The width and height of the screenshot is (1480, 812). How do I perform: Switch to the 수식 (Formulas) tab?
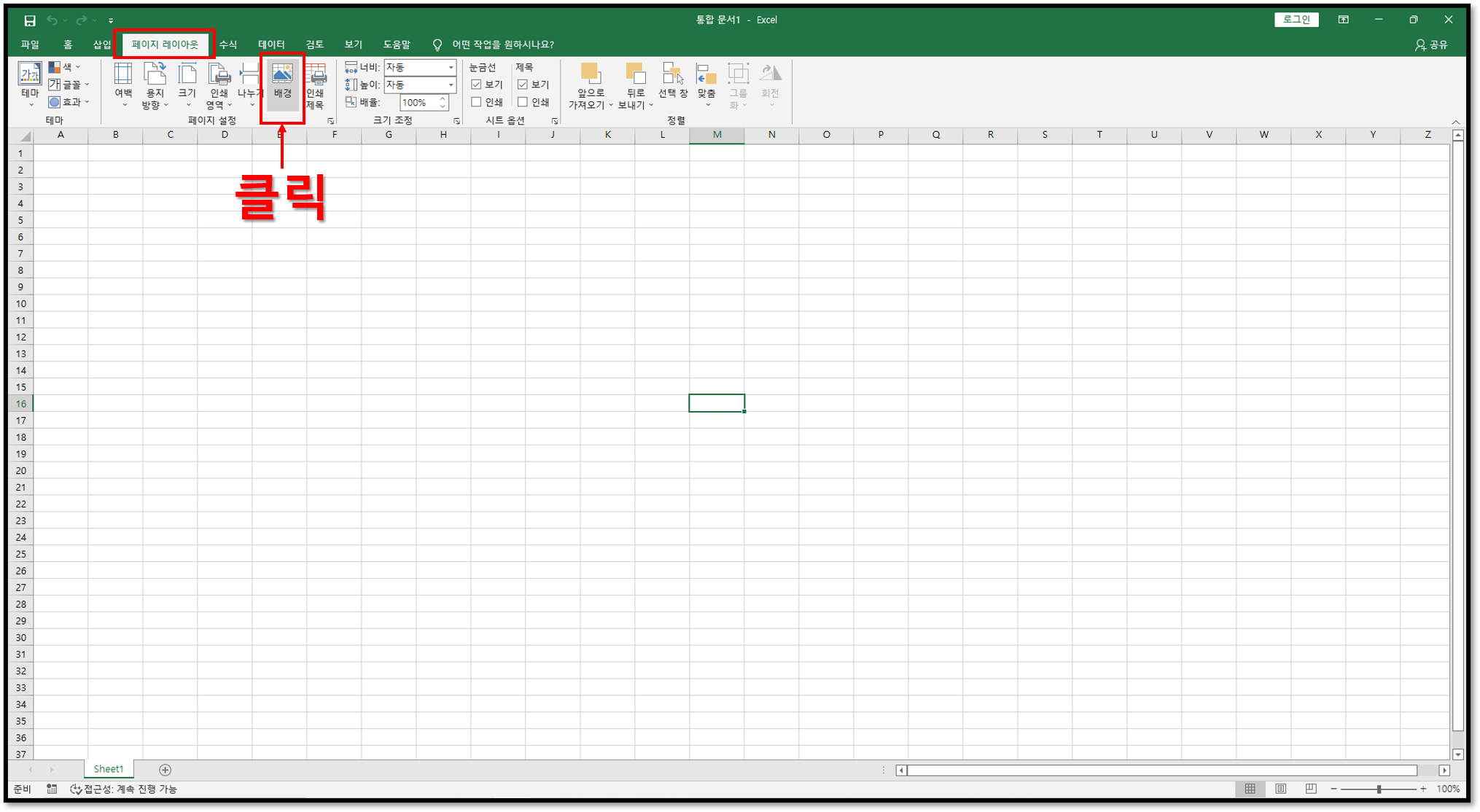click(228, 44)
